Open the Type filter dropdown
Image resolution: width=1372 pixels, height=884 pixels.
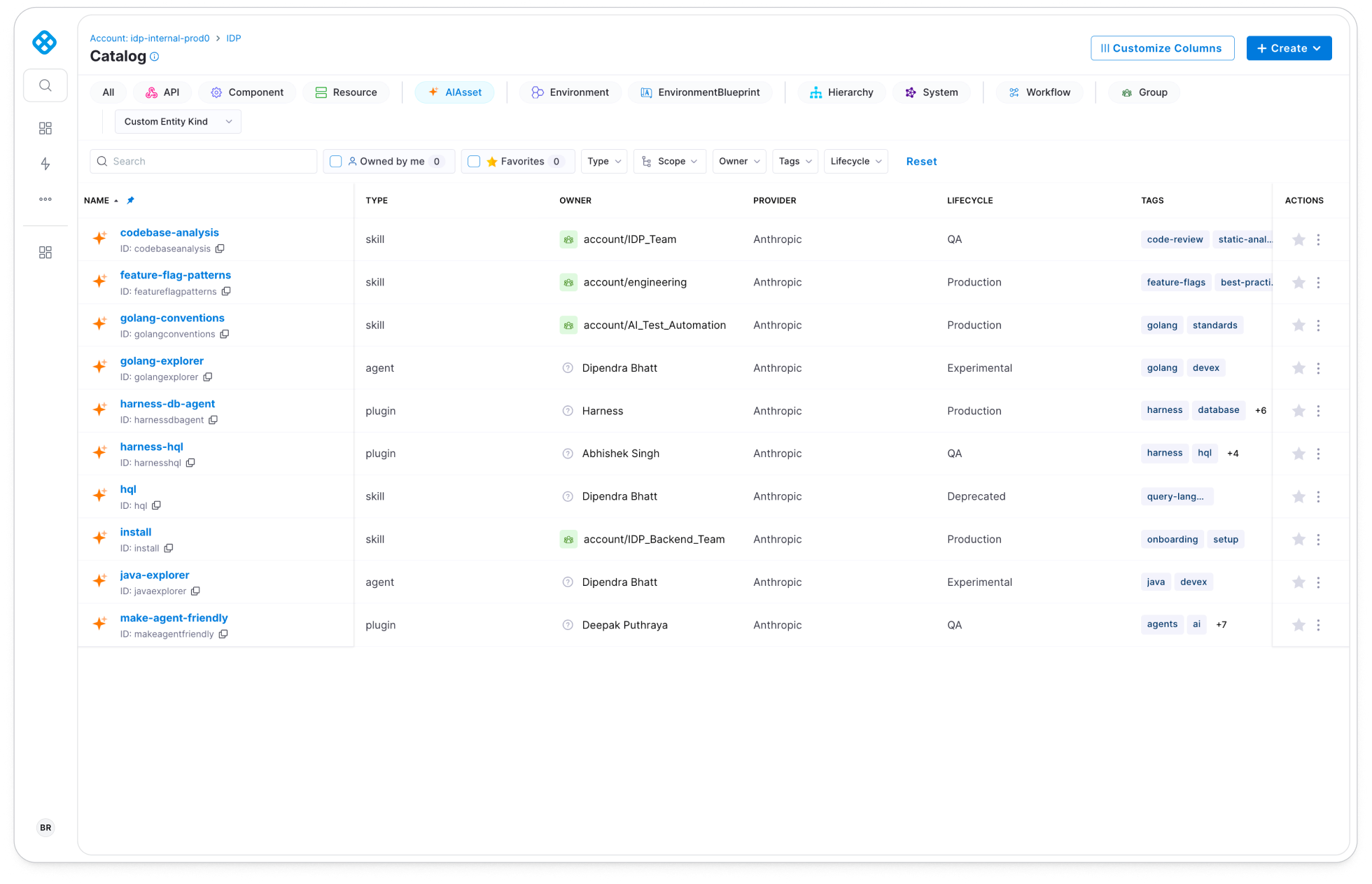(x=604, y=162)
